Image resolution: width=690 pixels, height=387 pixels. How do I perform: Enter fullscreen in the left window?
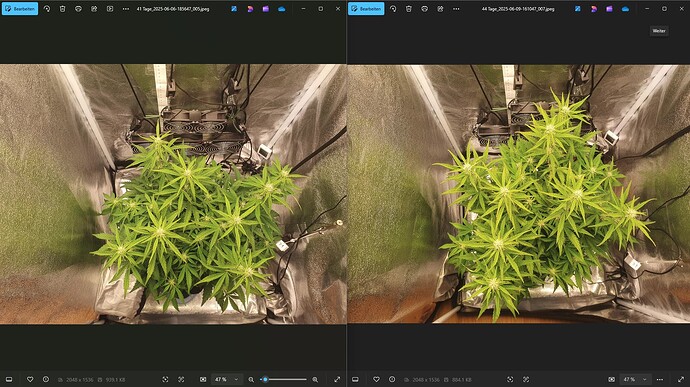pos(337,379)
